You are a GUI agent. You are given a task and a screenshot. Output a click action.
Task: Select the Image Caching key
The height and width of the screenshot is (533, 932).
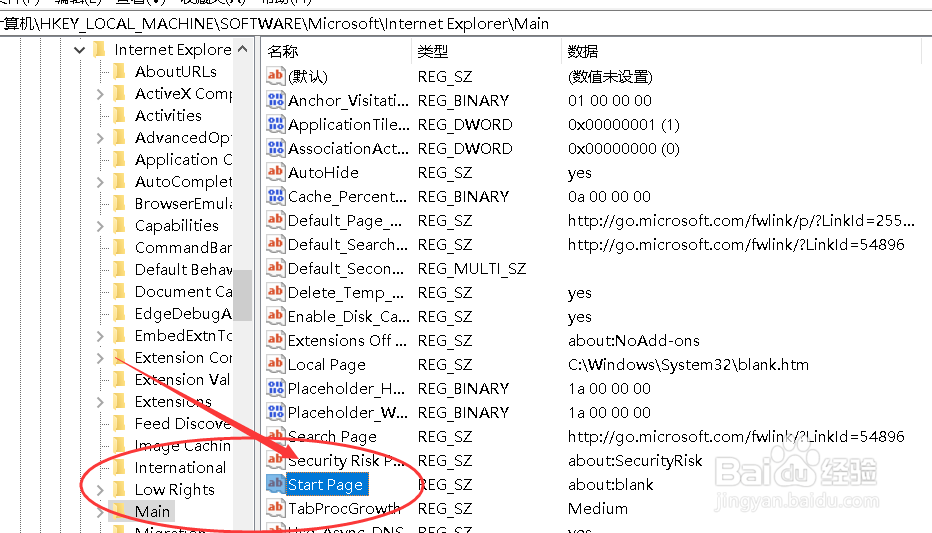pyautogui.click(x=182, y=446)
